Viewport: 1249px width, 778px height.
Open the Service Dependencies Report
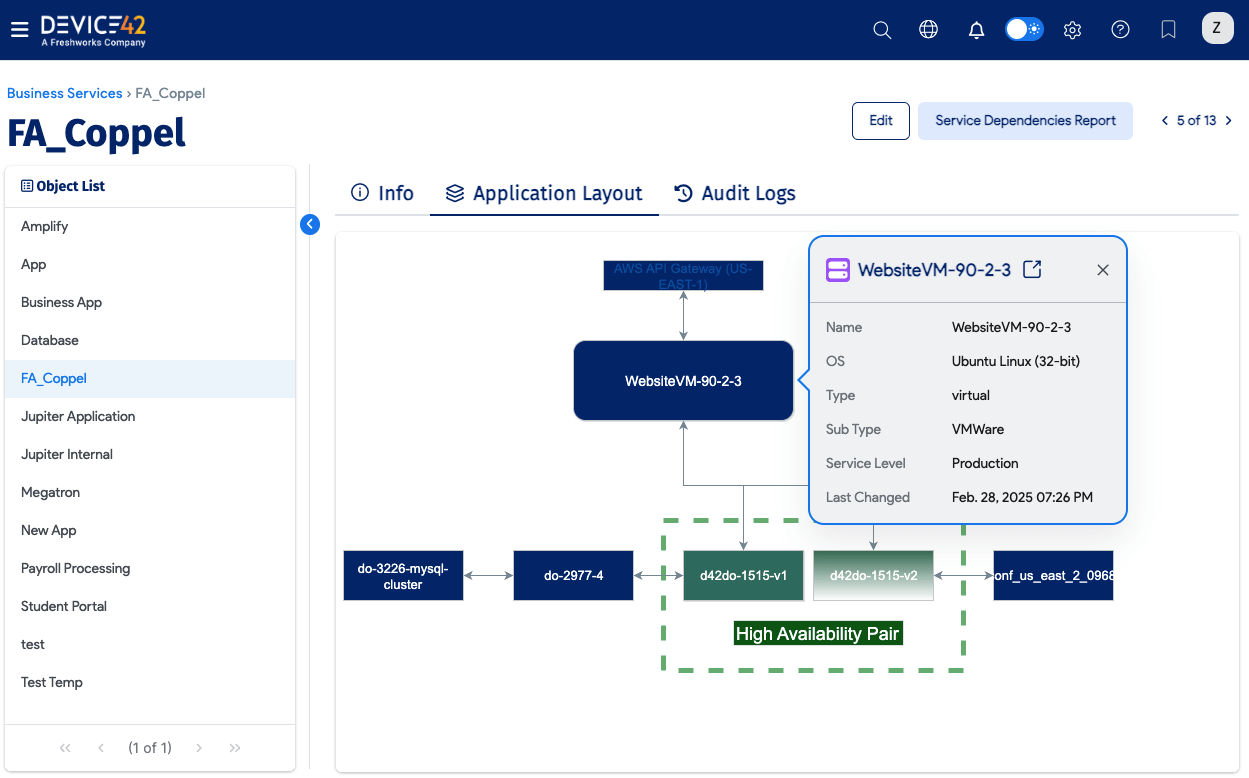(x=1025, y=121)
